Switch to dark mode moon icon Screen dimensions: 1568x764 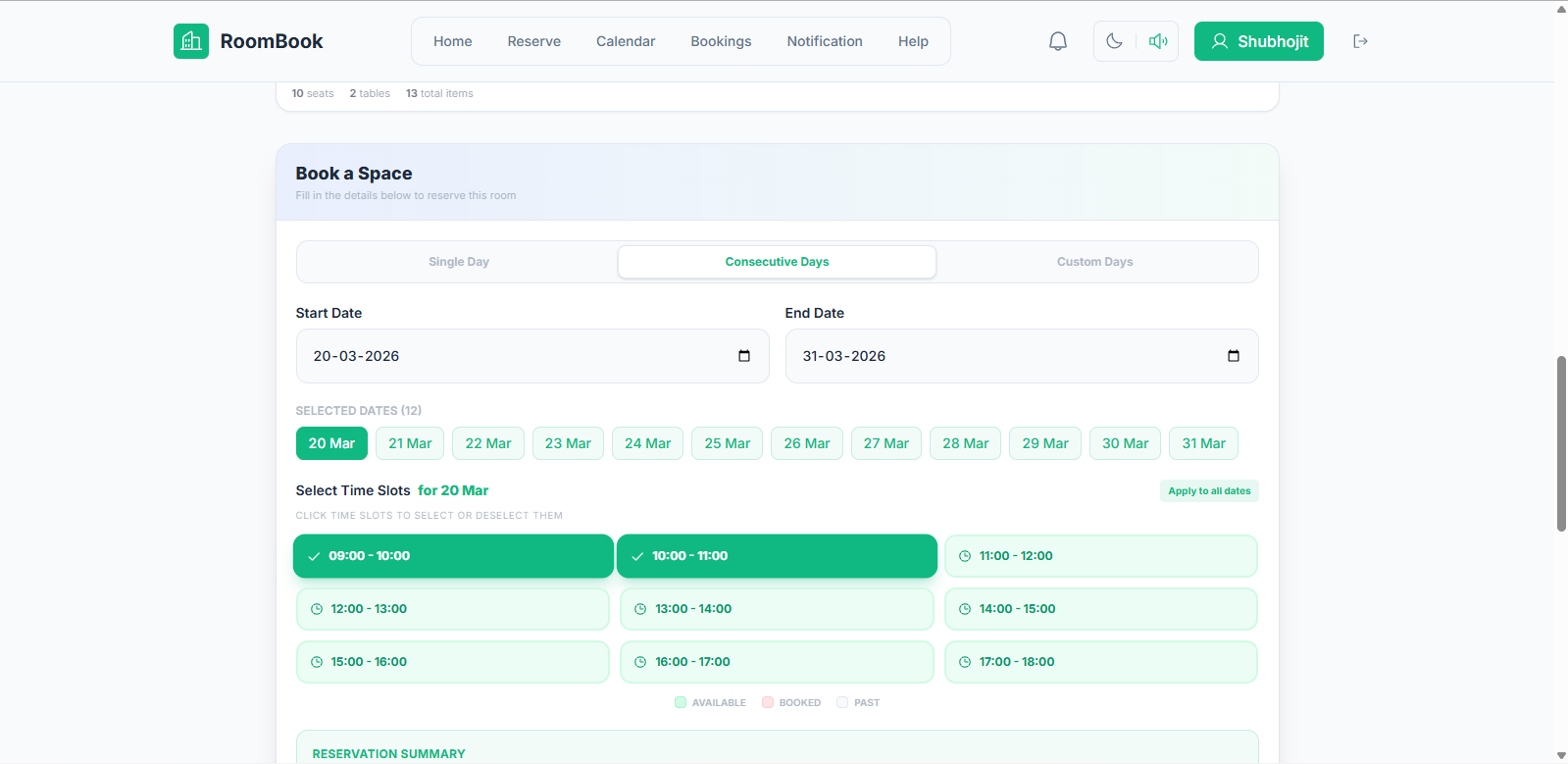pos(1114,41)
